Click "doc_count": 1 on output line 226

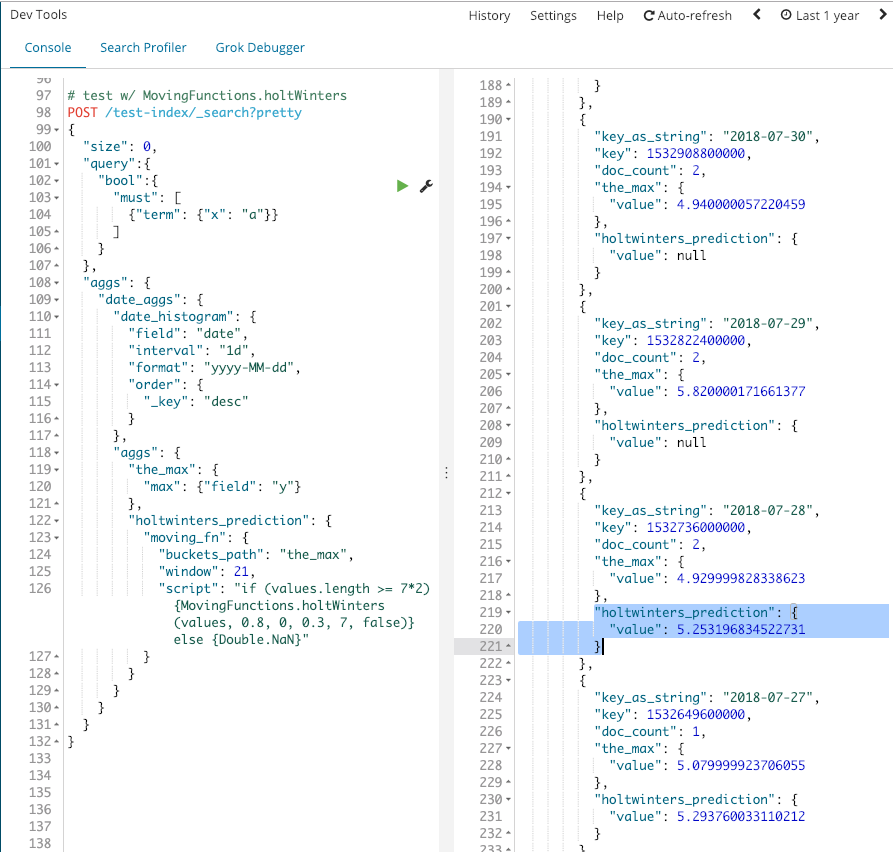coord(650,731)
